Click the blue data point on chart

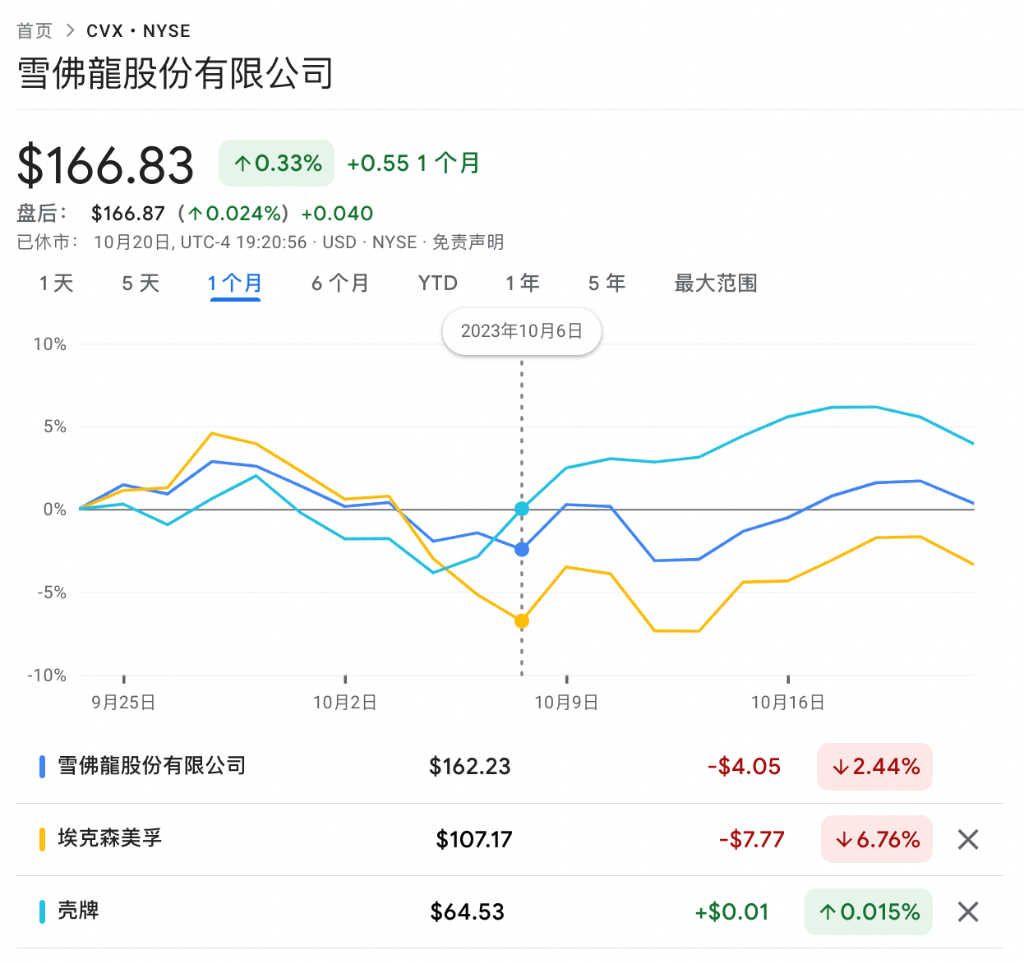(521, 549)
